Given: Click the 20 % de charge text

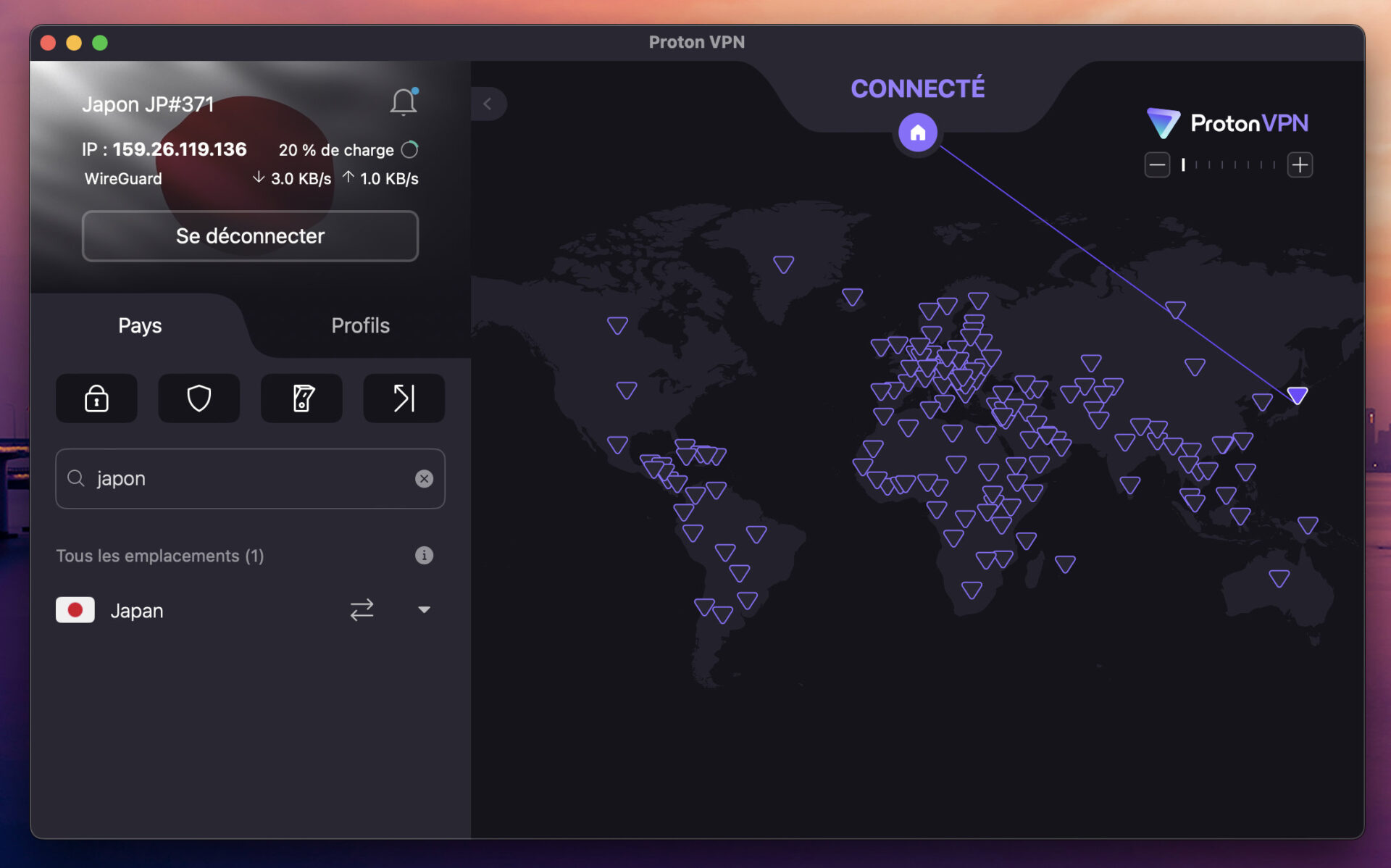Looking at the screenshot, I should point(336,150).
